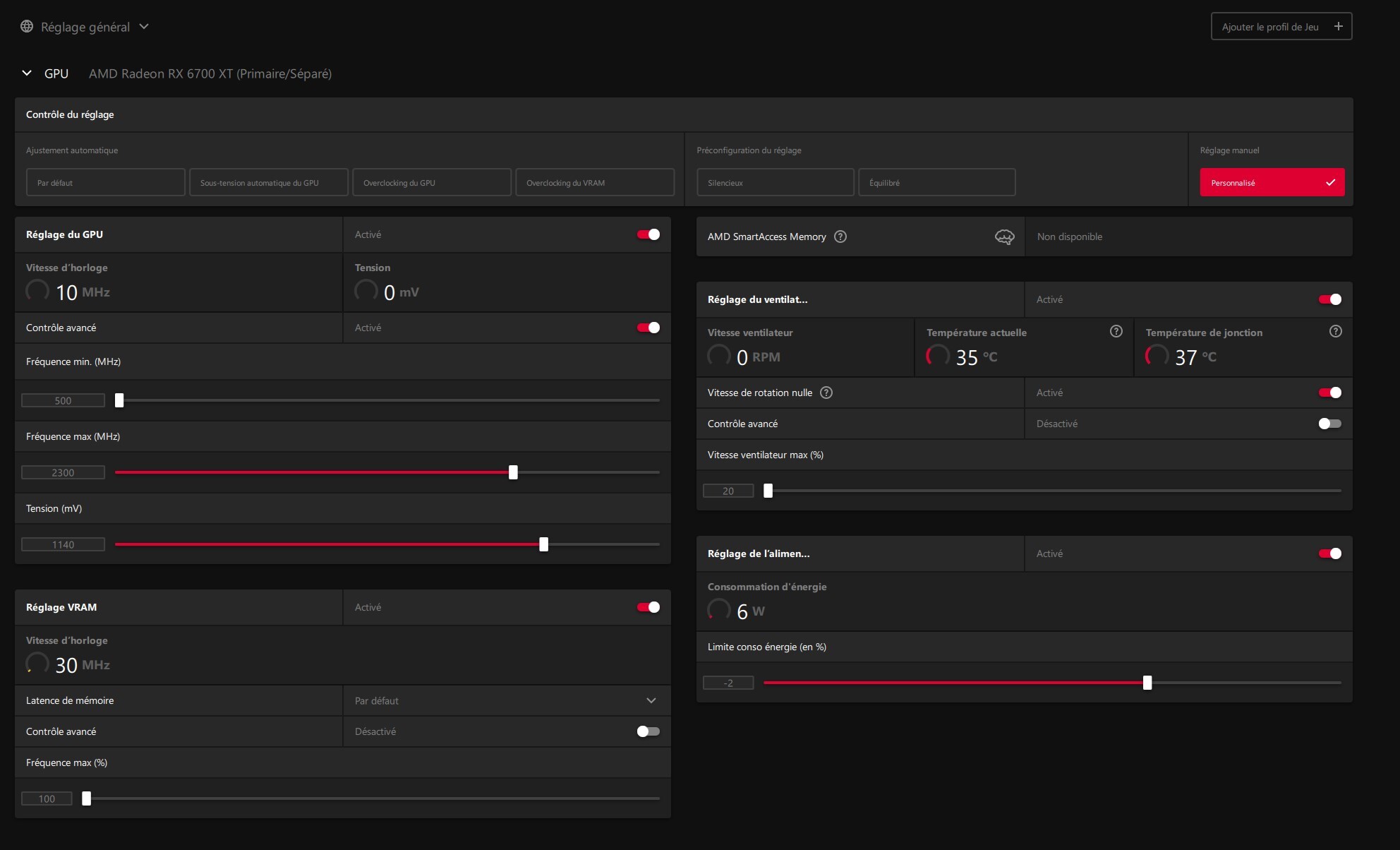
Task: Click the AMD SmartAccess Memory help icon
Action: click(840, 237)
